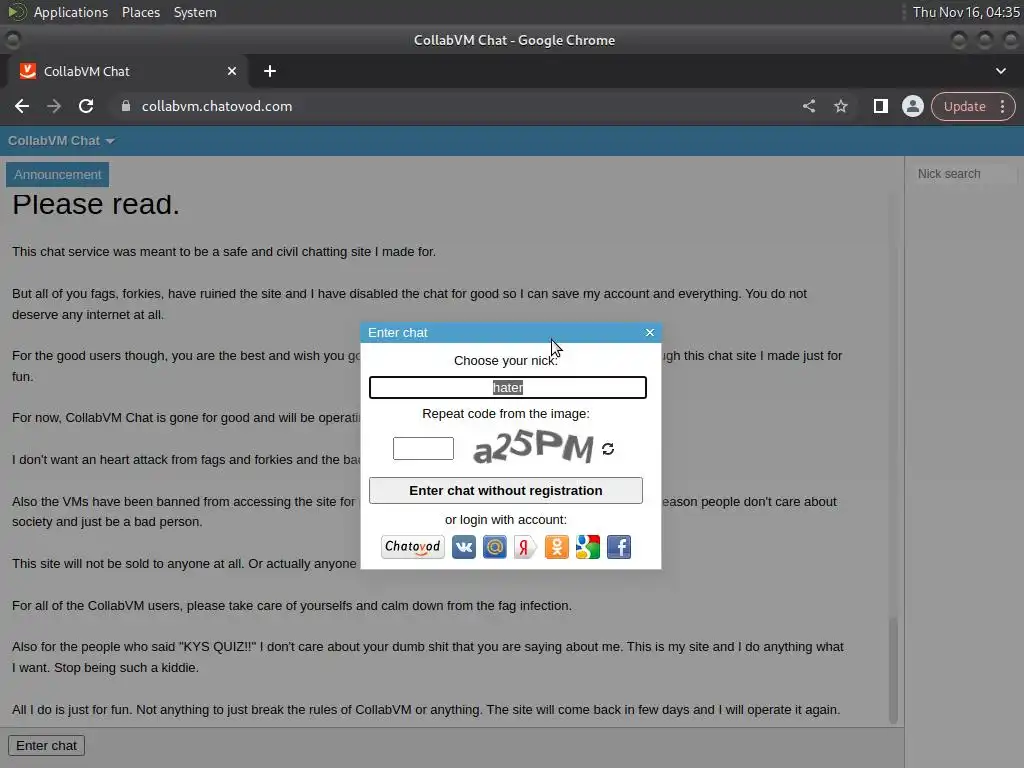The width and height of the screenshot is (1024, 768).
Task: Log in with the Facebook icon
Action: (x=619, y=547)
